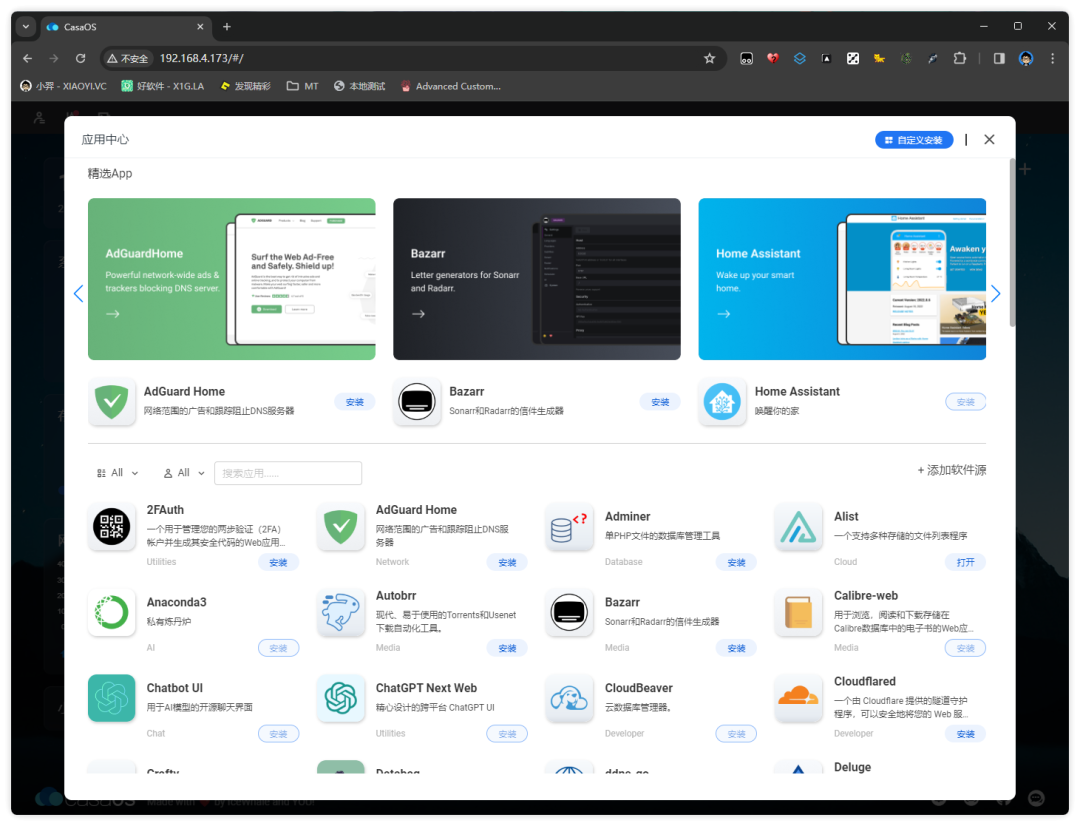Install ChatGPT Next Web

508,734
